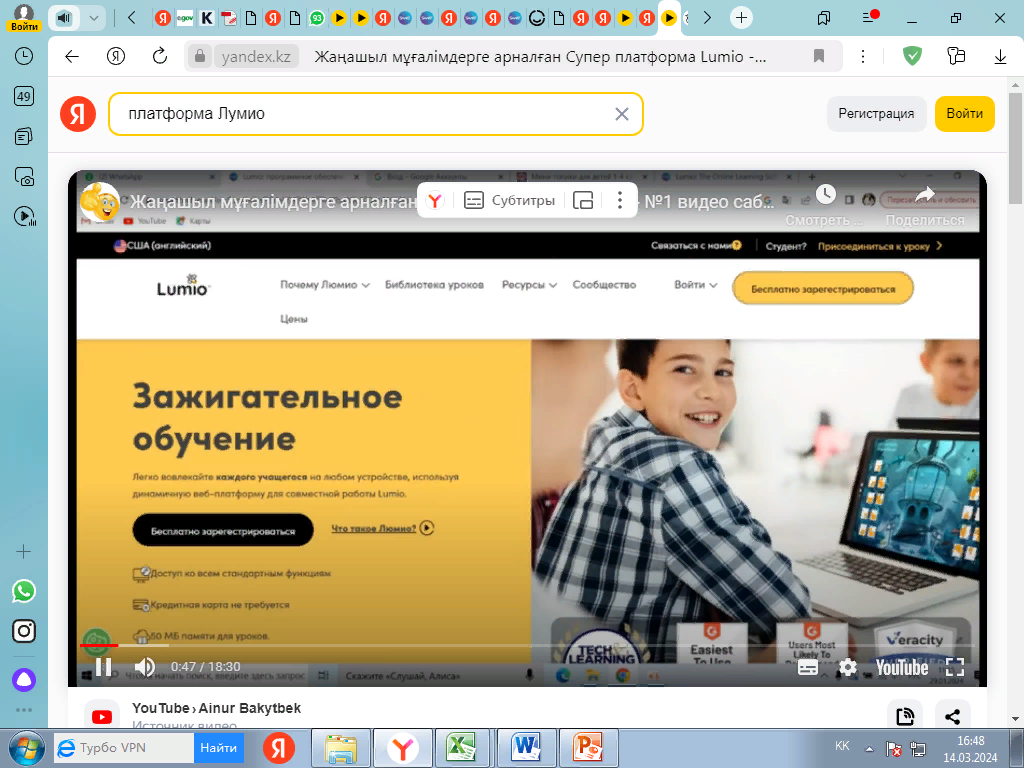Clear the search query with X
The image size is (1024, 768).
tap(622, 114)
